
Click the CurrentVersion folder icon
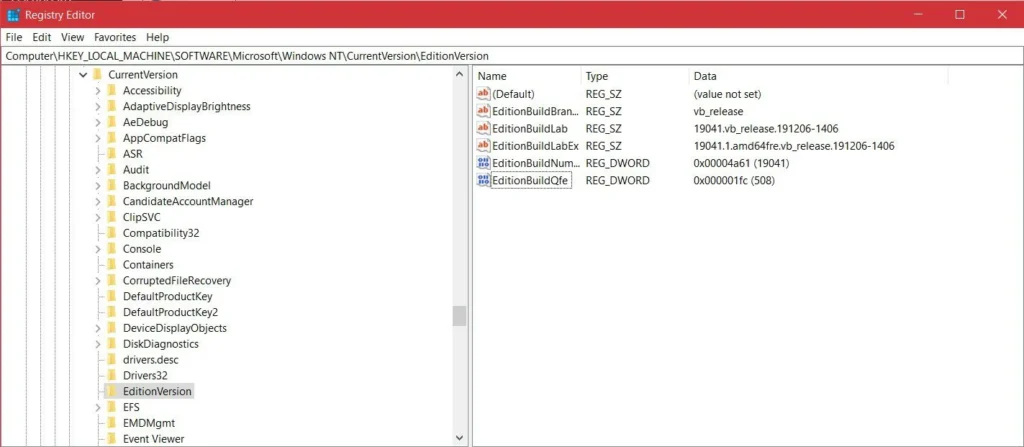(97, 75)
